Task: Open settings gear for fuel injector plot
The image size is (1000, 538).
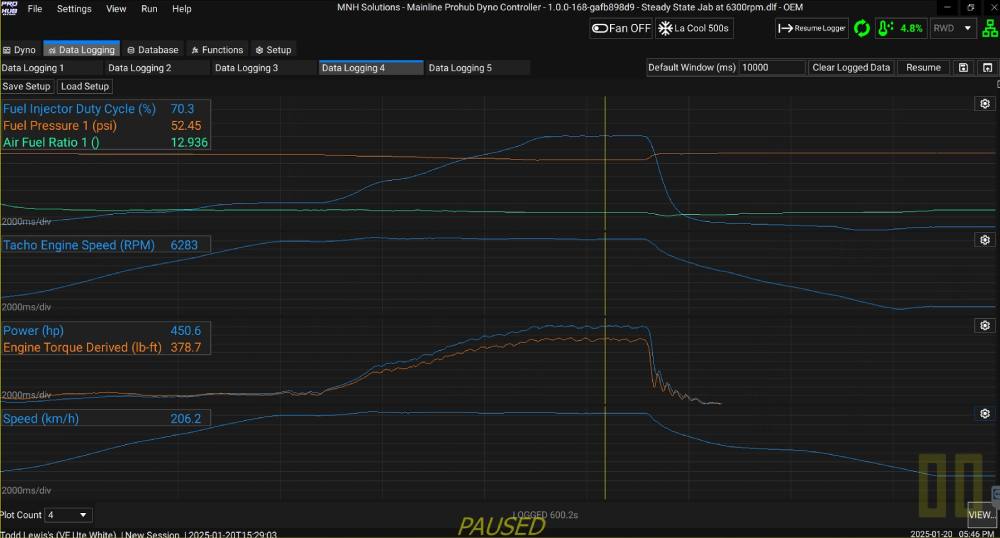Action: 985,104
